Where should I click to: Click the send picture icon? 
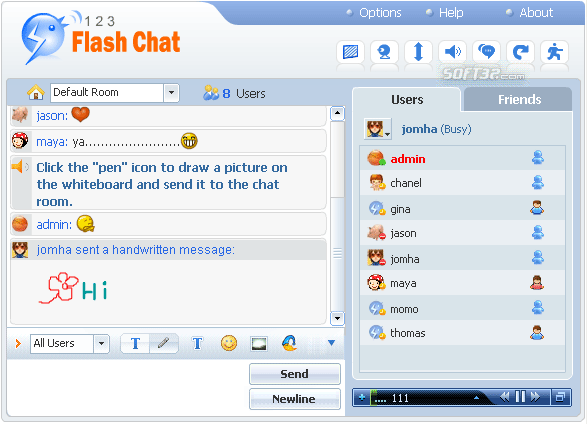tap(259, 344)
